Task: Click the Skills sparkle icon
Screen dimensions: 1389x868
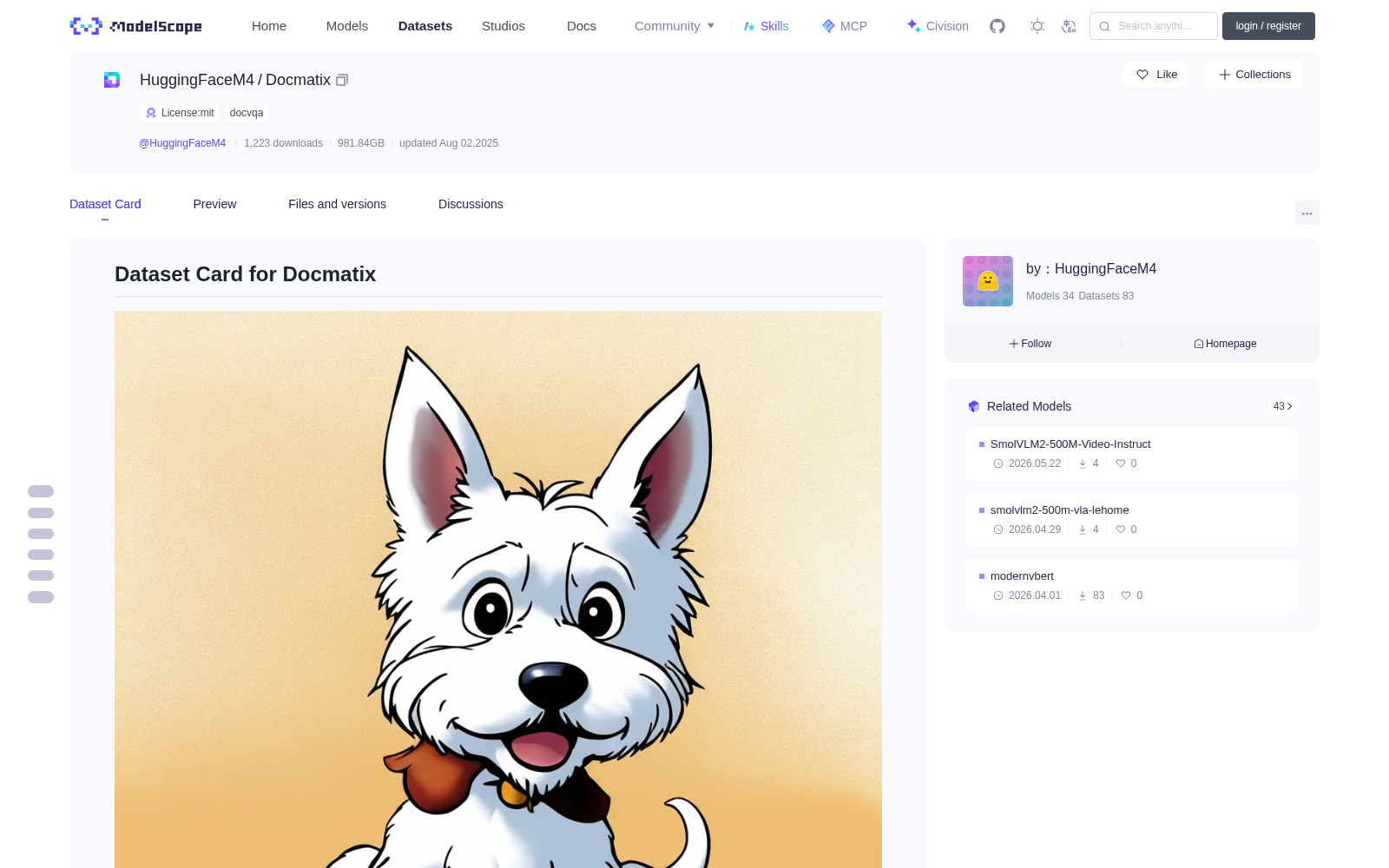Action: pos(749,26)
